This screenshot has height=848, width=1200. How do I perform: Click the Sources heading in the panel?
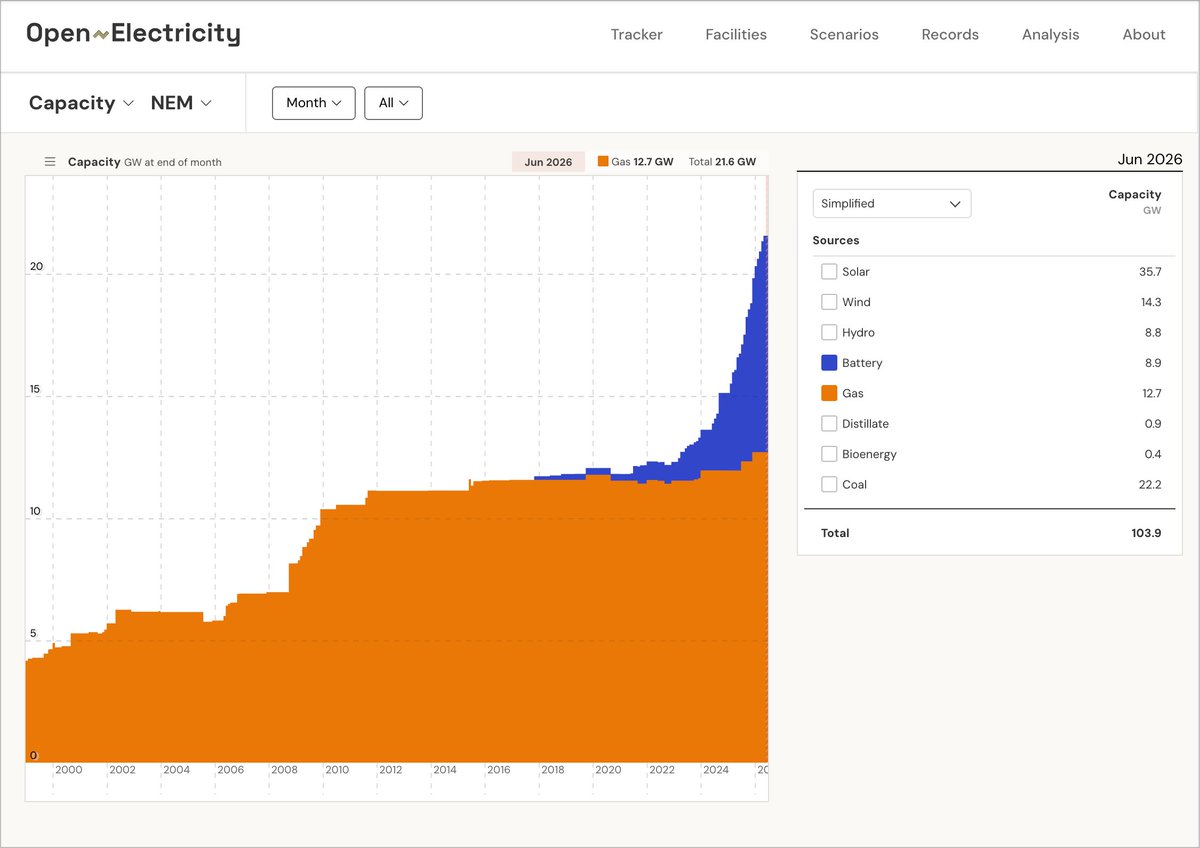[836, 240]
